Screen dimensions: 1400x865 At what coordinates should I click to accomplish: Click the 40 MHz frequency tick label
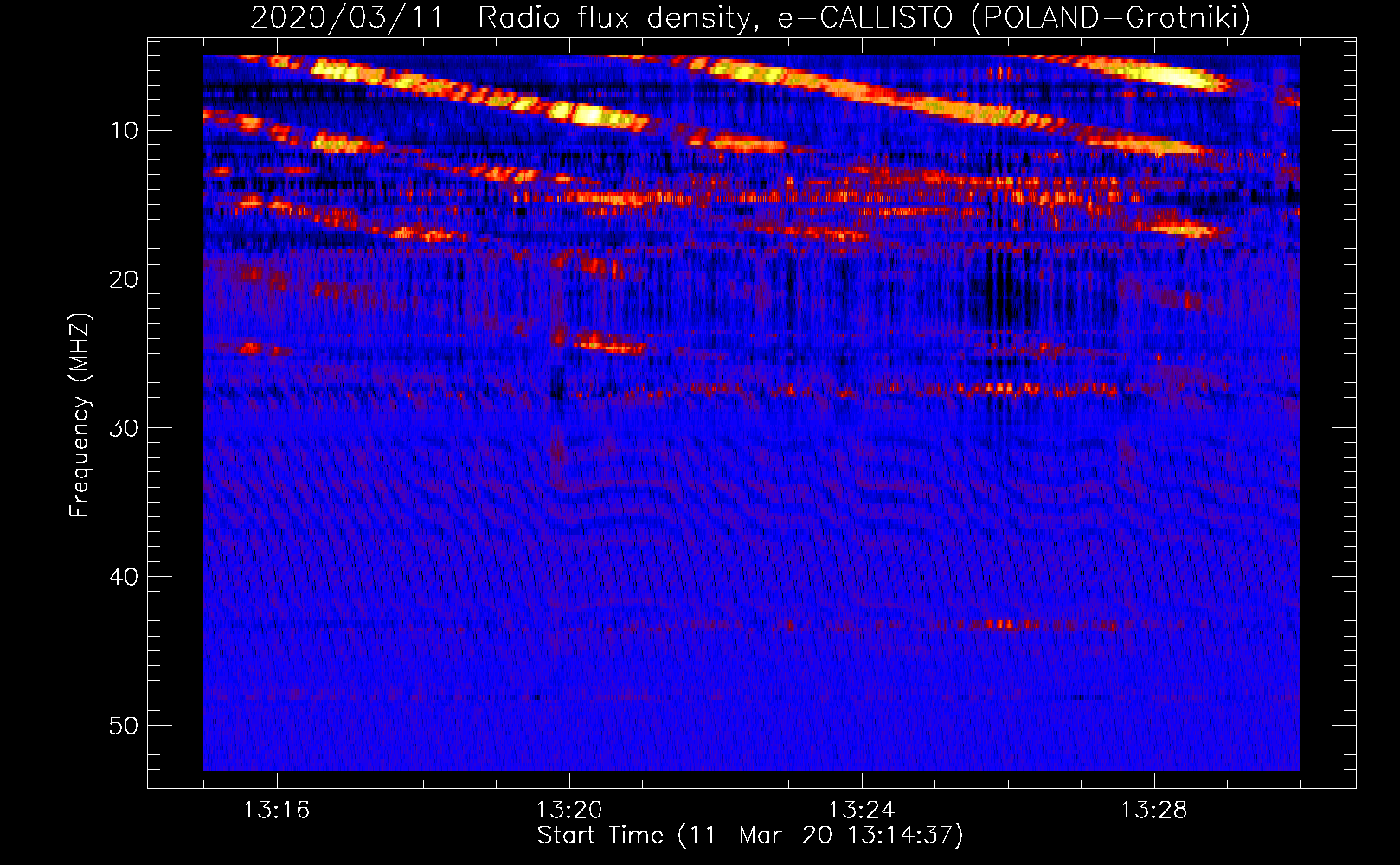124,577
